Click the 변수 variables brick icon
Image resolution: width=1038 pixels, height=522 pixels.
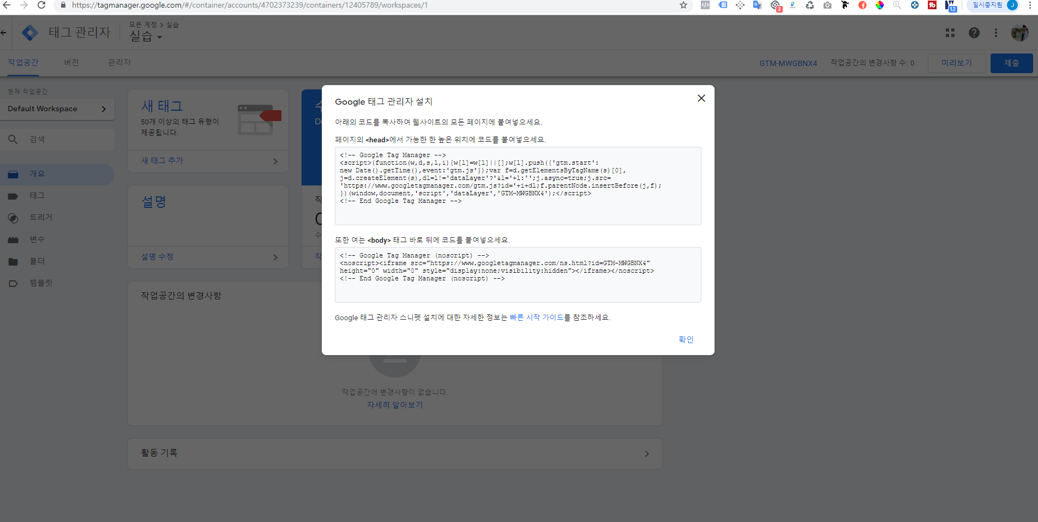pos(13,239)
